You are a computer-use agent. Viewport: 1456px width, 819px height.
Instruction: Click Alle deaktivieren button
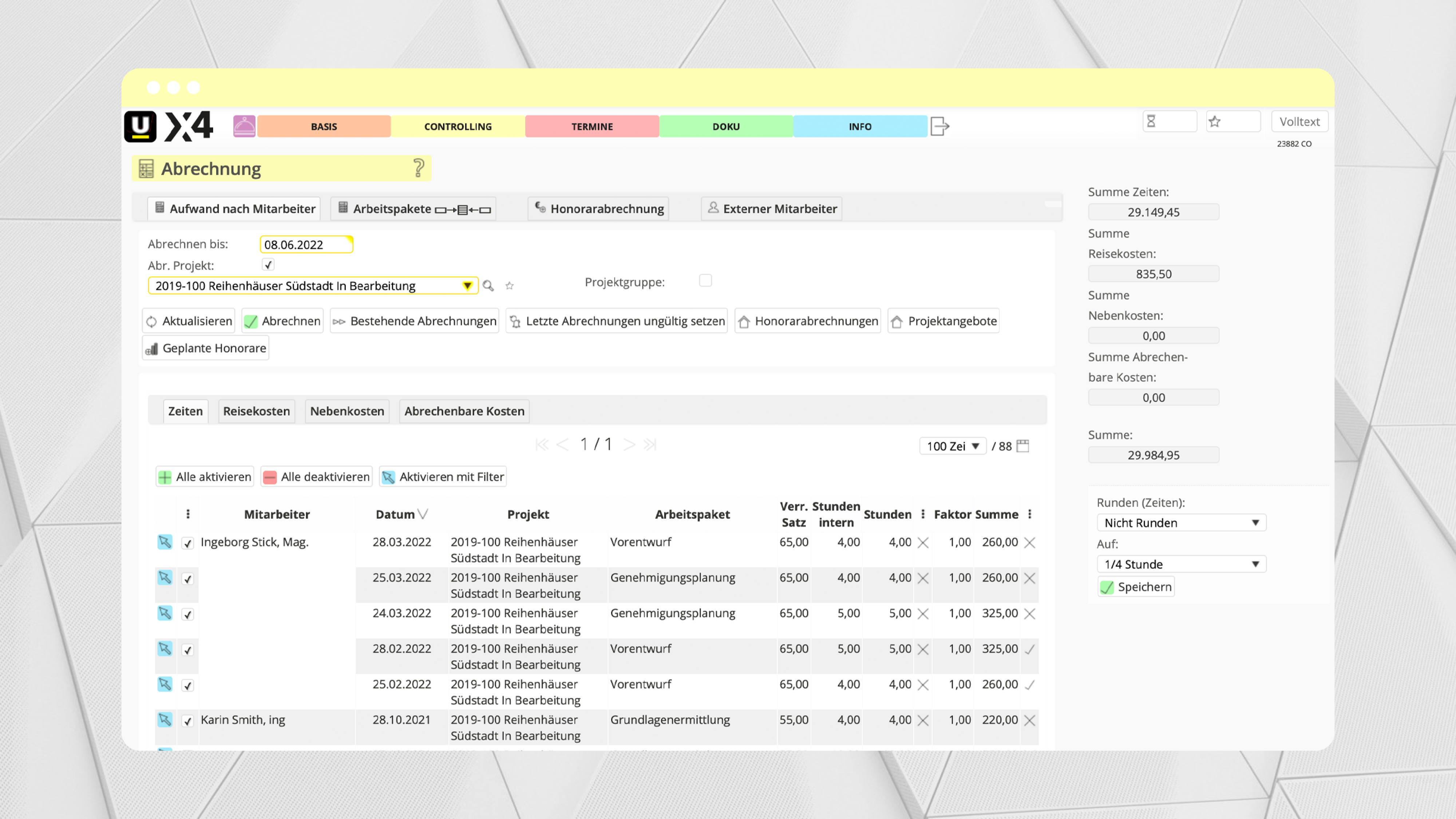click(x=317, y=476)
